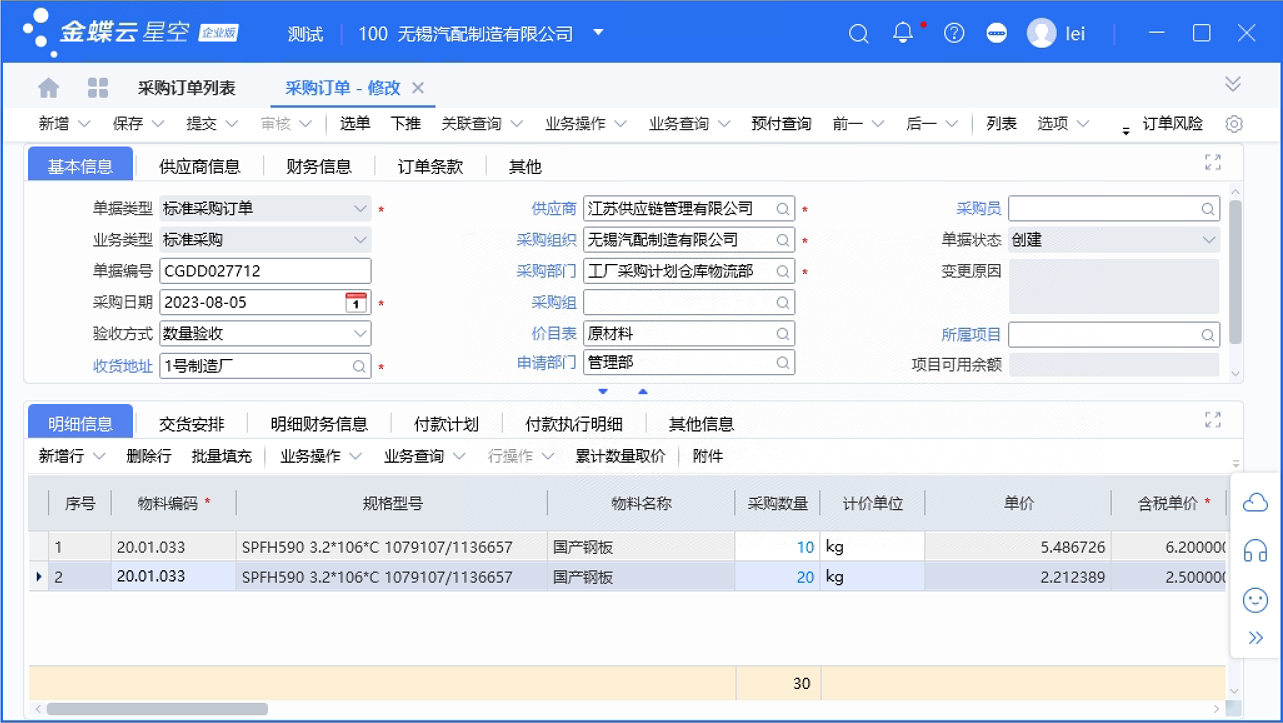Screen dimensions: 1283x723
Task: Expand the 关联查询 menu
Action: 516,124
